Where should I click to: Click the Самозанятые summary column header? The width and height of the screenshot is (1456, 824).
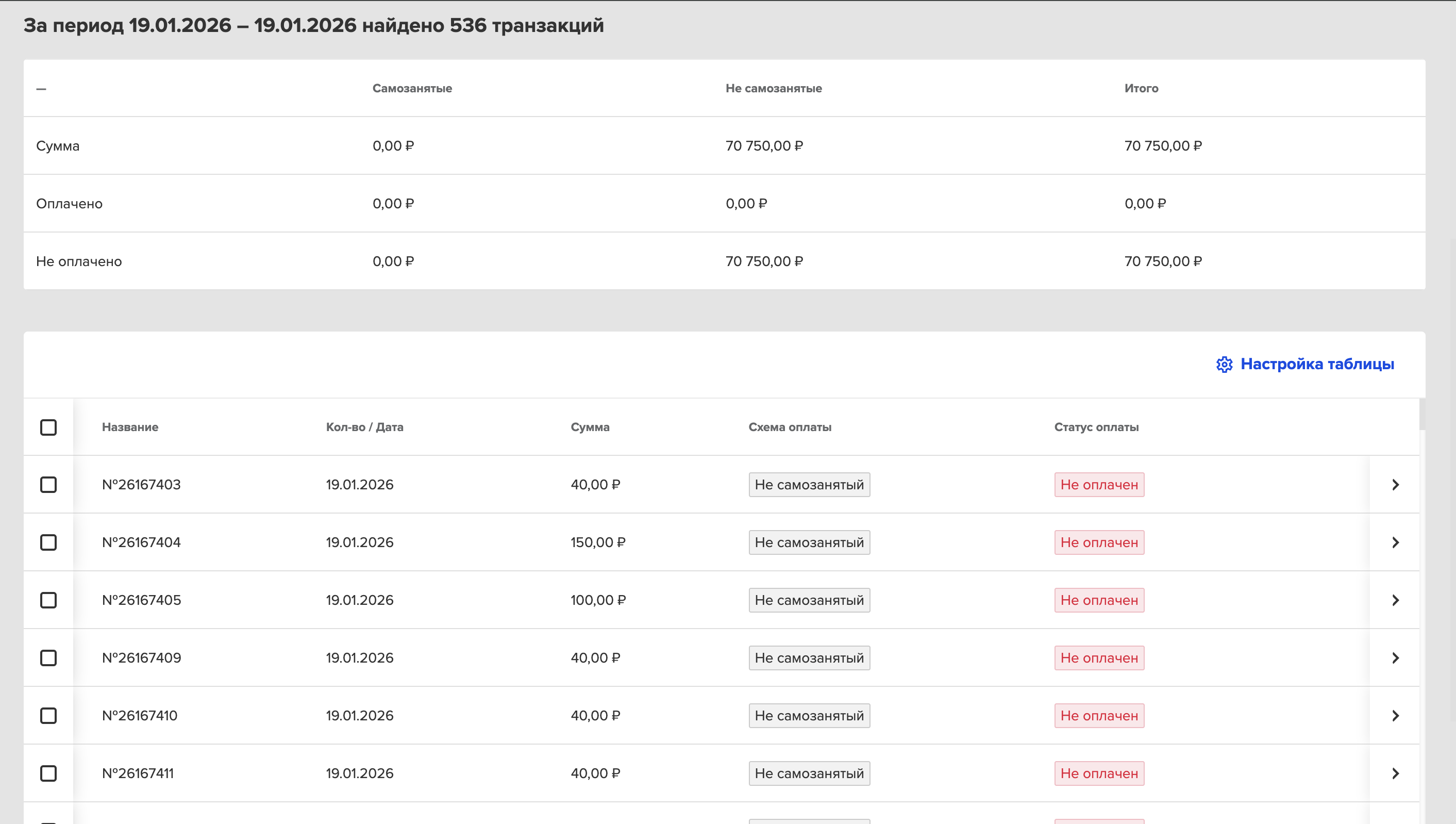click(x=412, y=88)
